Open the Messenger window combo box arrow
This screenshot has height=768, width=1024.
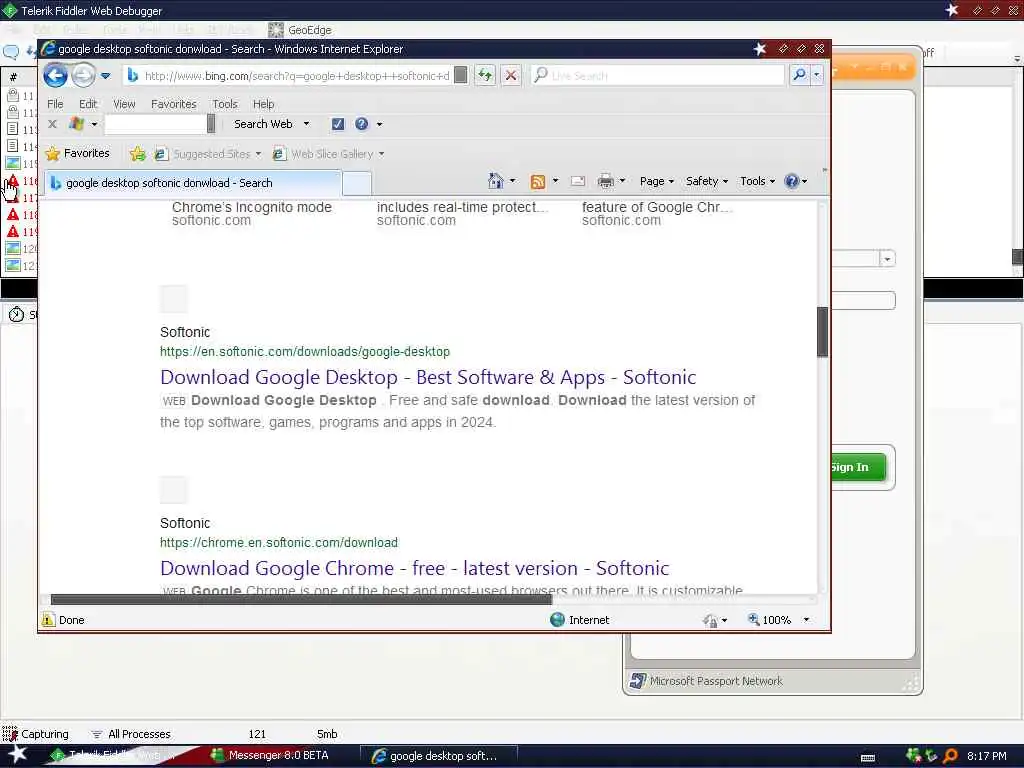coord(886,259)
